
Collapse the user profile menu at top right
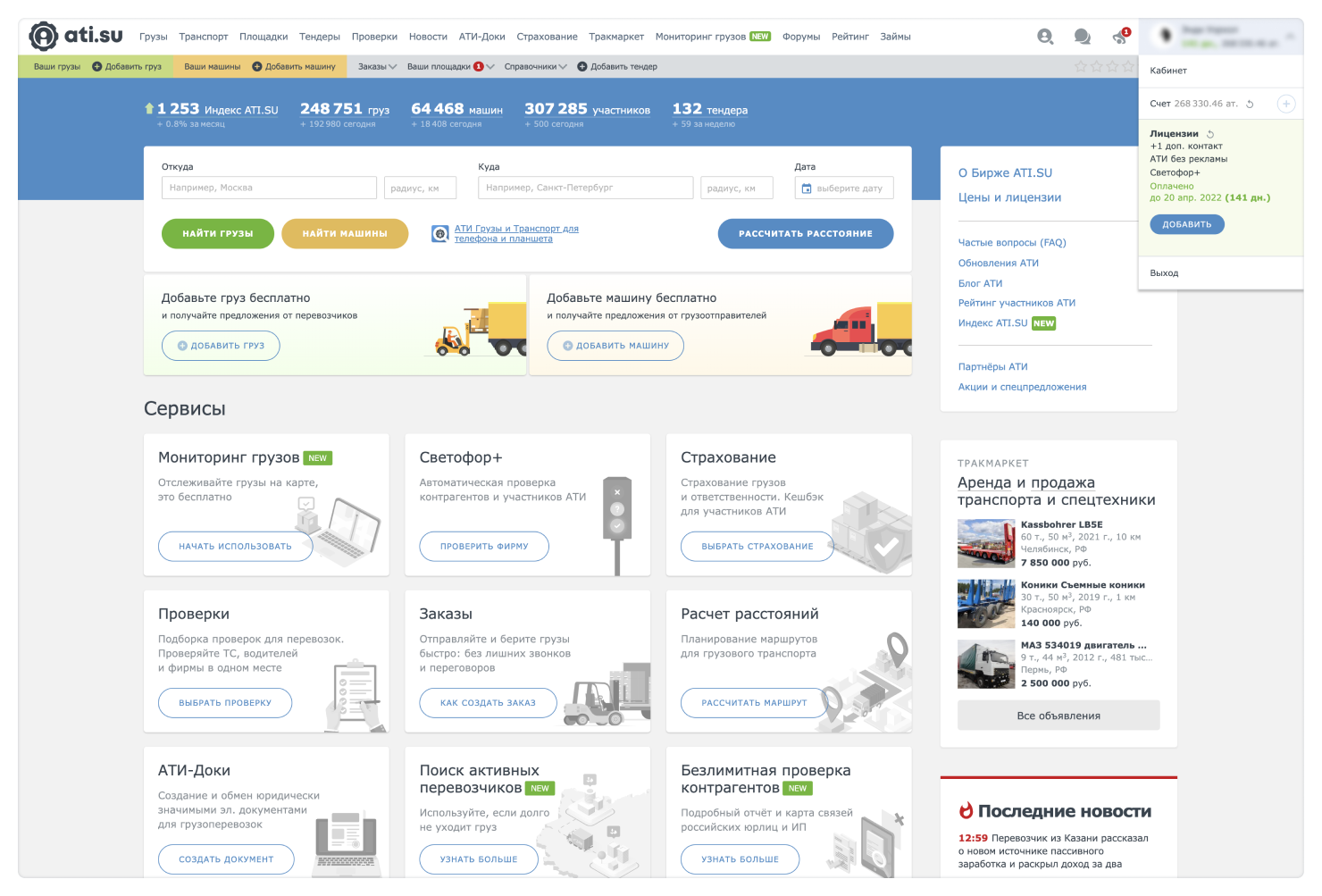tap(1290, 37)
